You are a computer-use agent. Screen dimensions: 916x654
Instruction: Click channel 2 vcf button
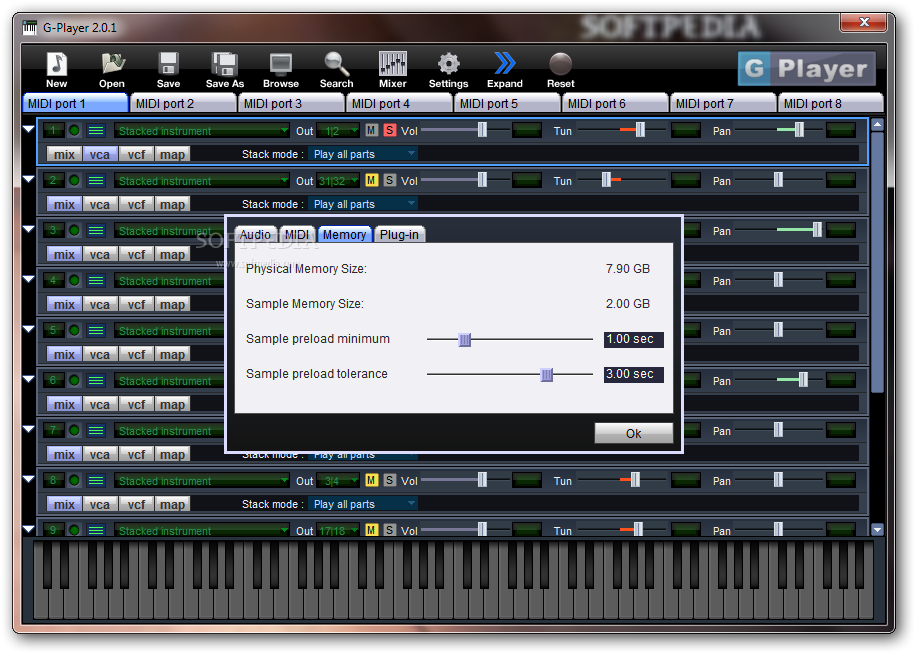(x=136, y=204)
